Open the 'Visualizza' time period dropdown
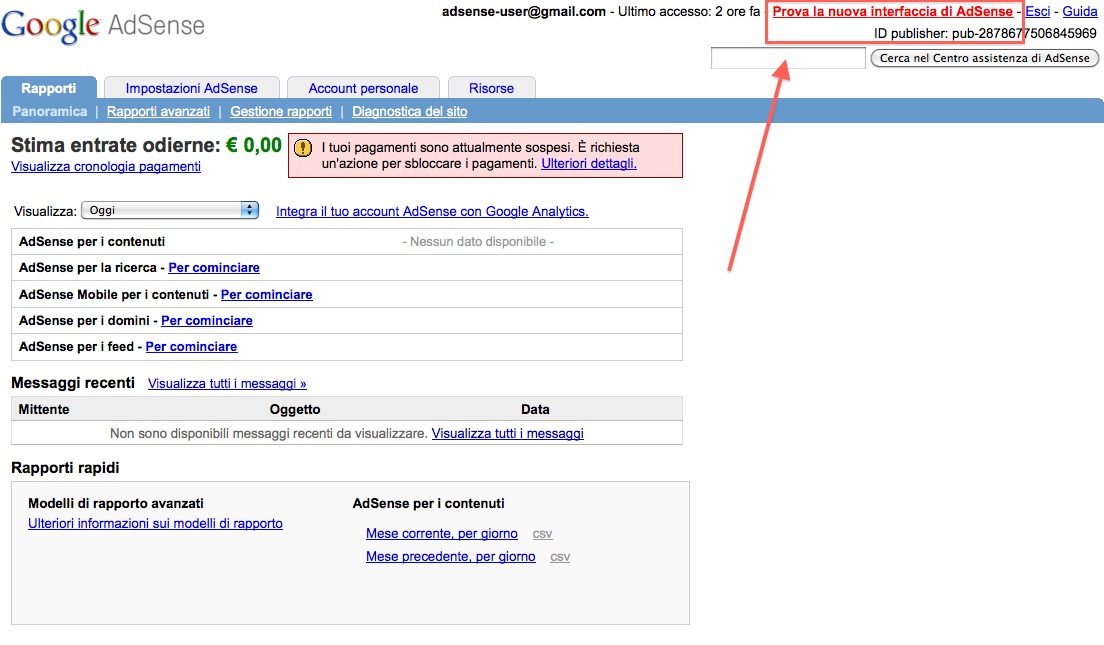The image size is (1104, 645). pos(169,210)
